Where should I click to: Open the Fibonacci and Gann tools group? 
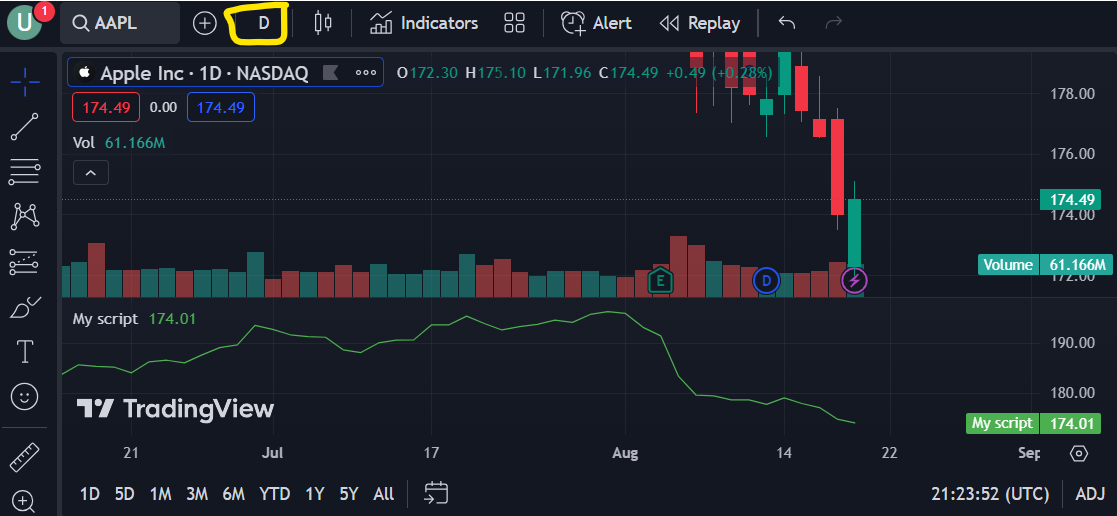click(x=25, y=172)
